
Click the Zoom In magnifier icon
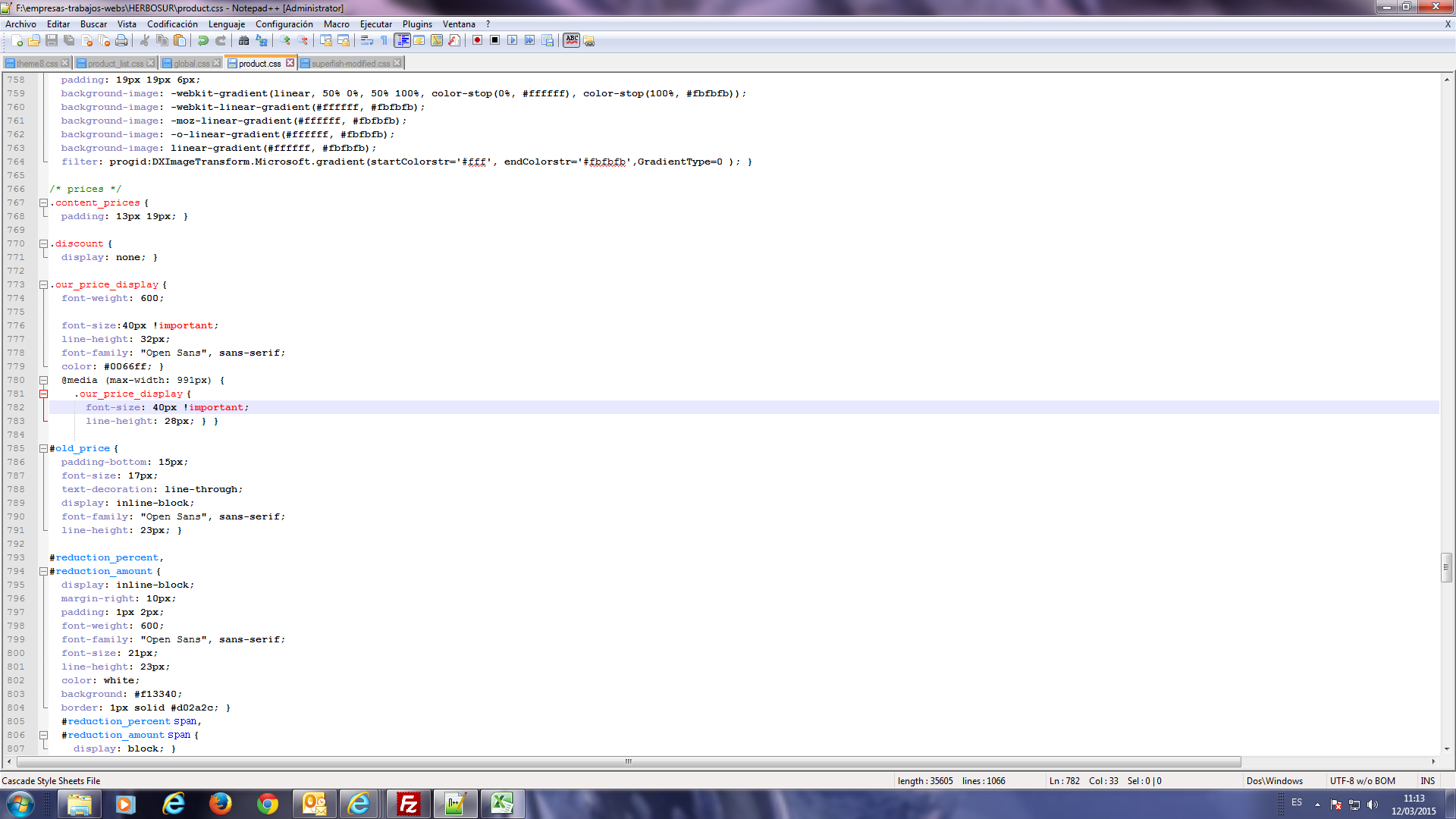click(x=285, y=40)
